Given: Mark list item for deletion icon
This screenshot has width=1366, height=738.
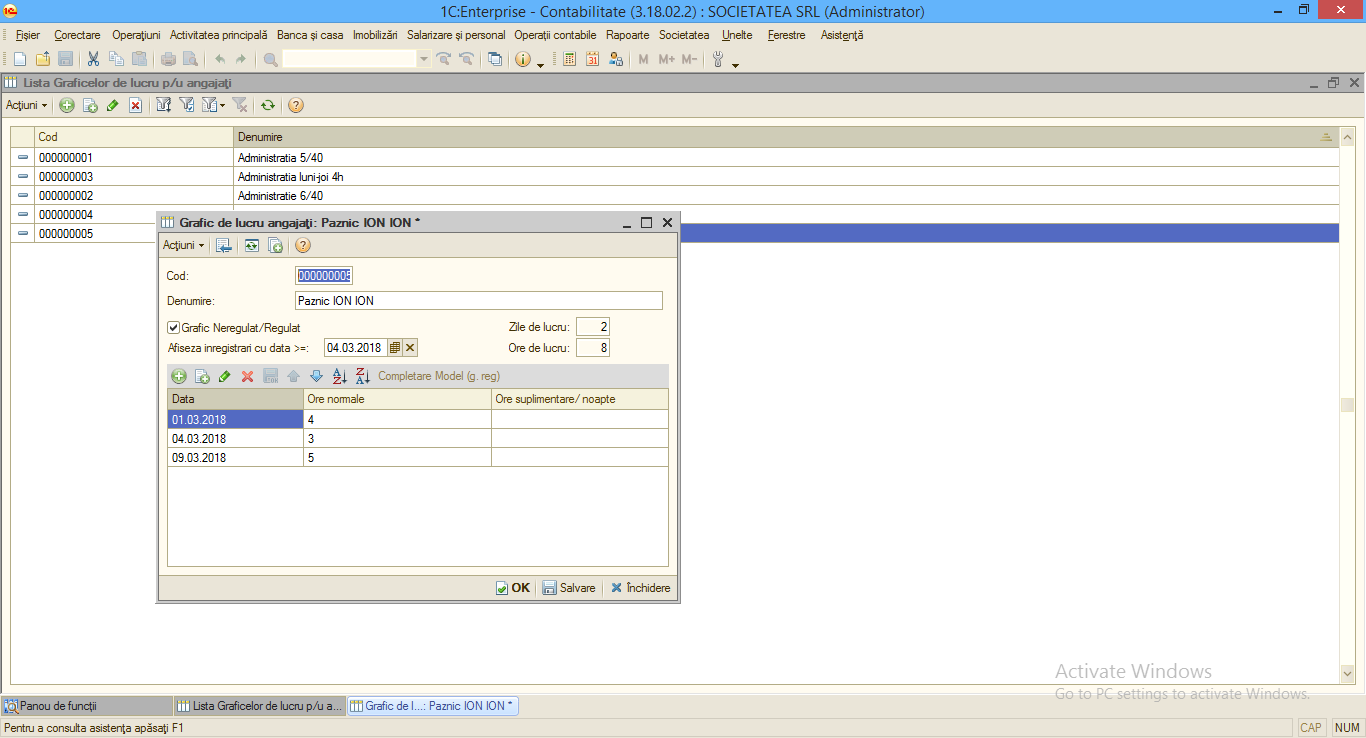Looking at the screenshot, I should pos(135,105).
